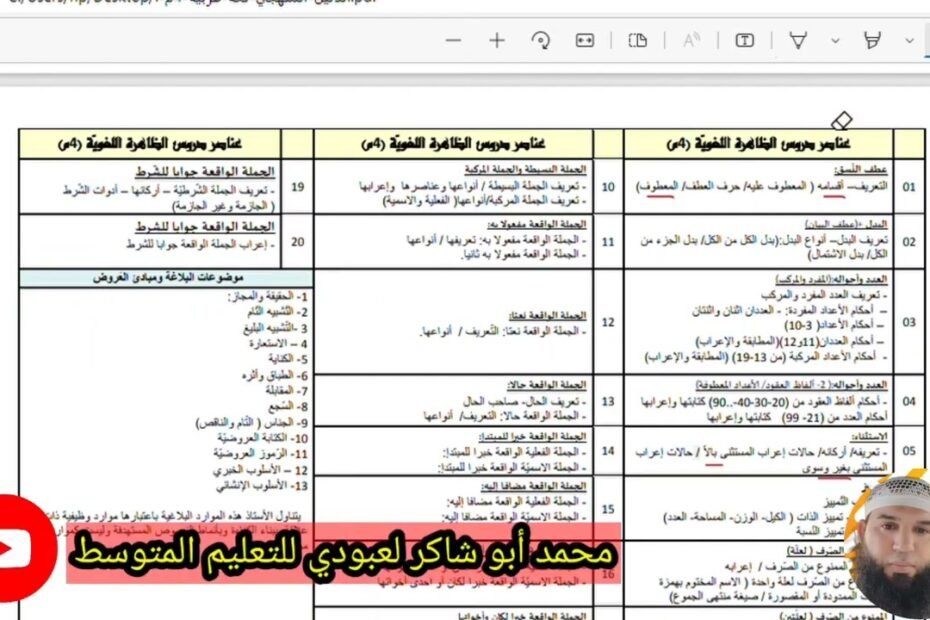Select the draw pen tool
The height and width of the screenshot is (620, 930).
tap(798, 41)
